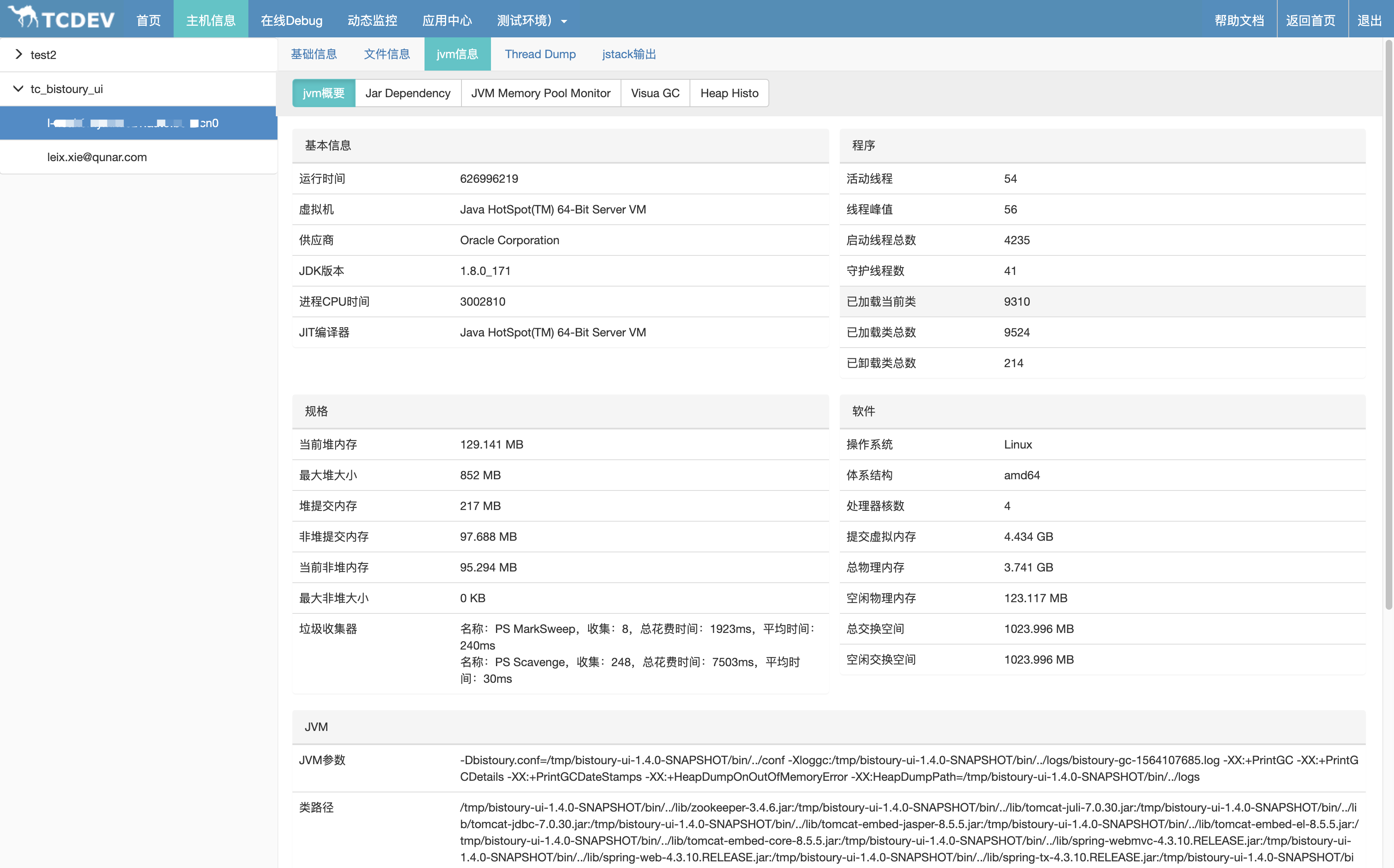This screenshot has height=868, width=1394.
Task: Open the 动态监控 menu
Action: (372, 20)
